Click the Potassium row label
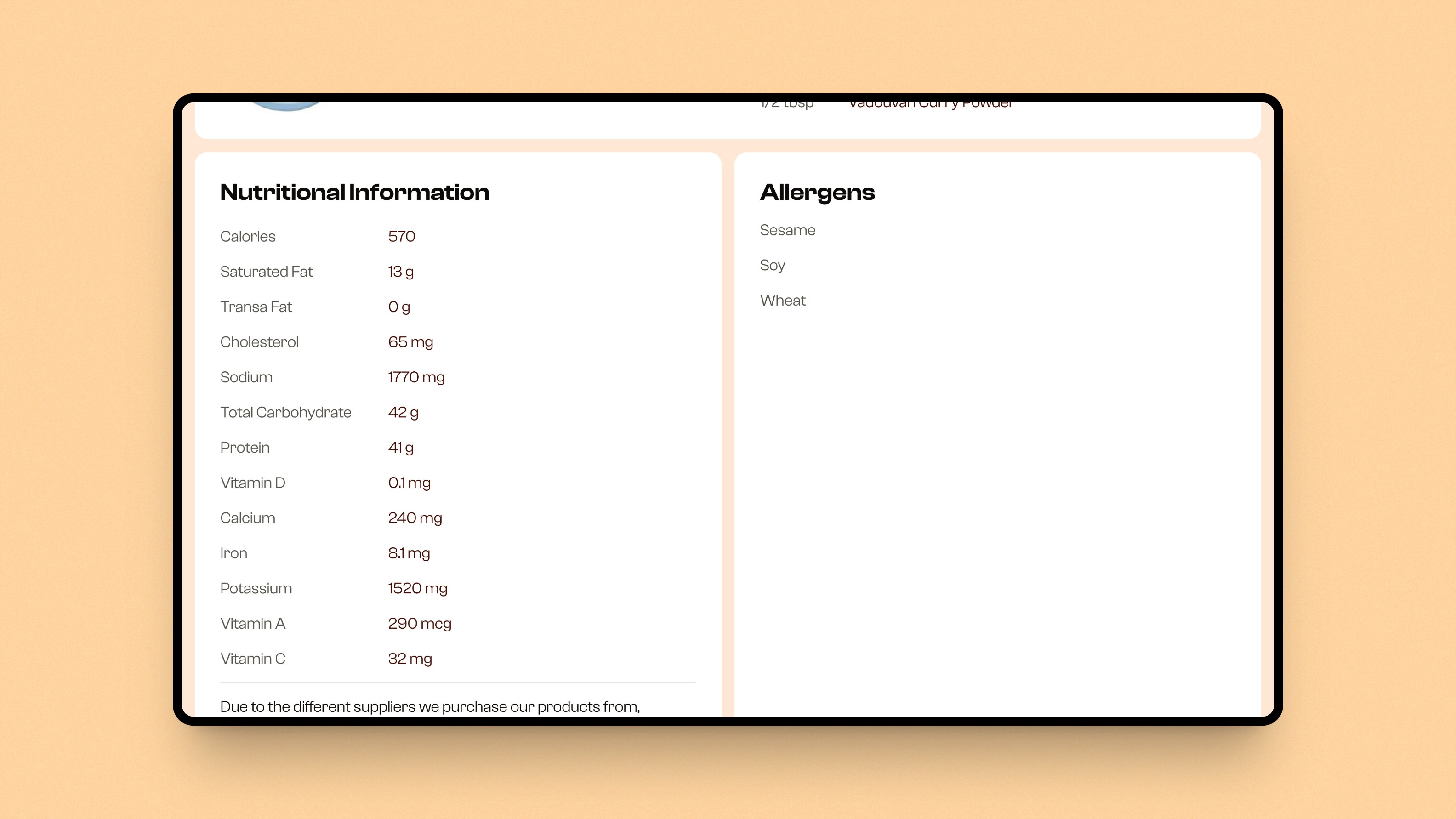Image resolution: width=1456 pixels, height=819 pixels. [256, 588]
